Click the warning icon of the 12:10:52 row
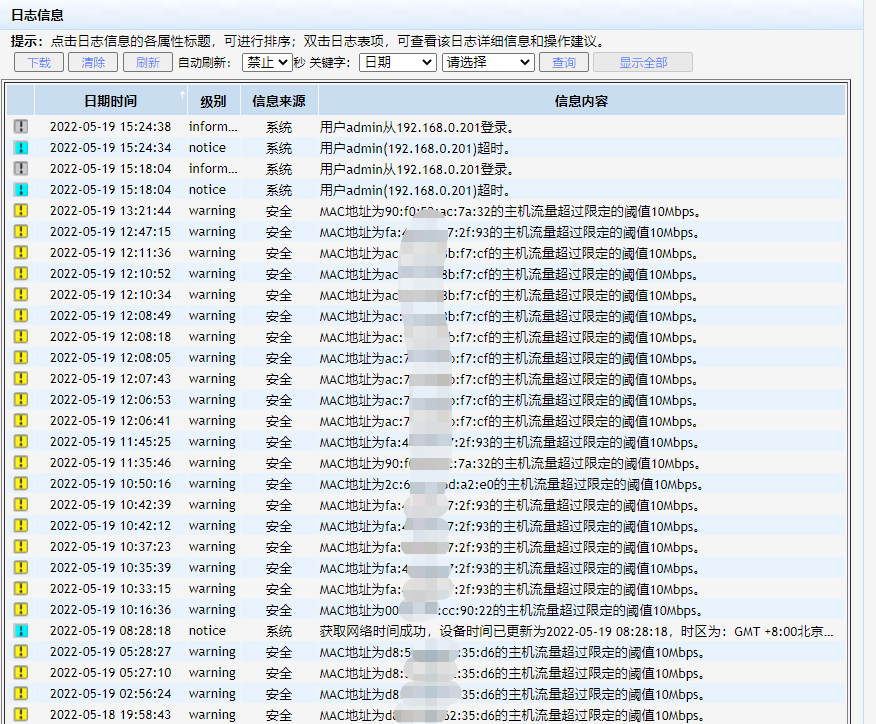The height and width of the screenshot is (724, 876). (21, 274)
